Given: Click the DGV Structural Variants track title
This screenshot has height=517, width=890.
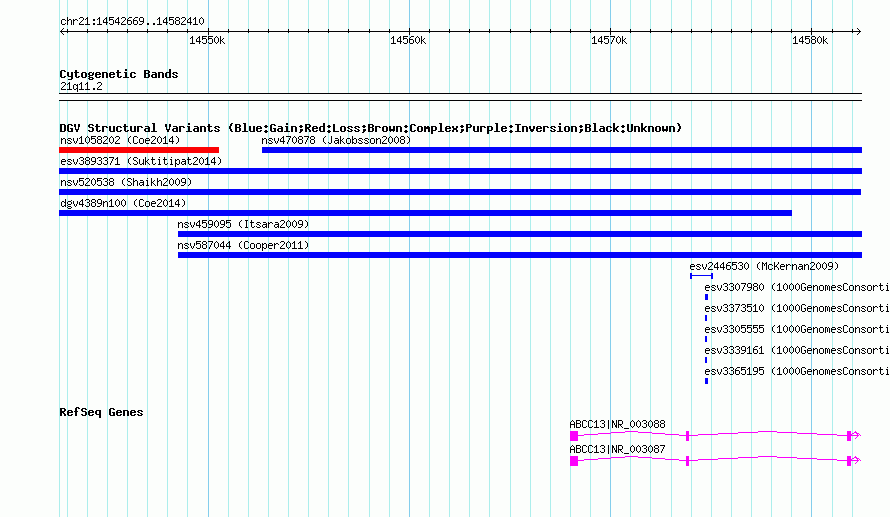Looking at the screenshot, I should (370, 128).
